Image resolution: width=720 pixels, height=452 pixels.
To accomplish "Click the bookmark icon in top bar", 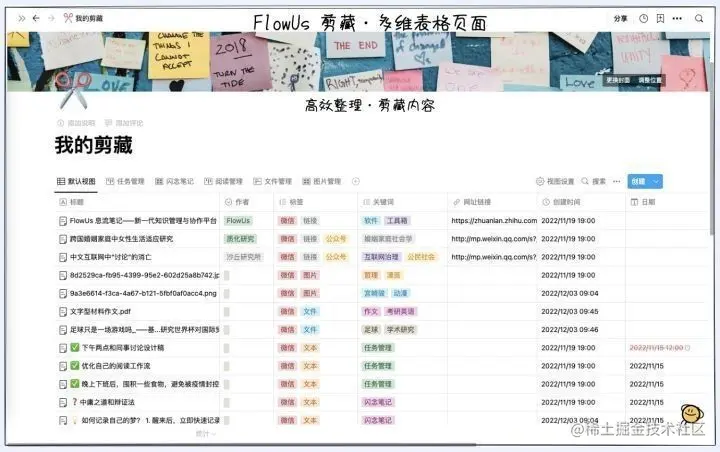I will tap(660, 18).
